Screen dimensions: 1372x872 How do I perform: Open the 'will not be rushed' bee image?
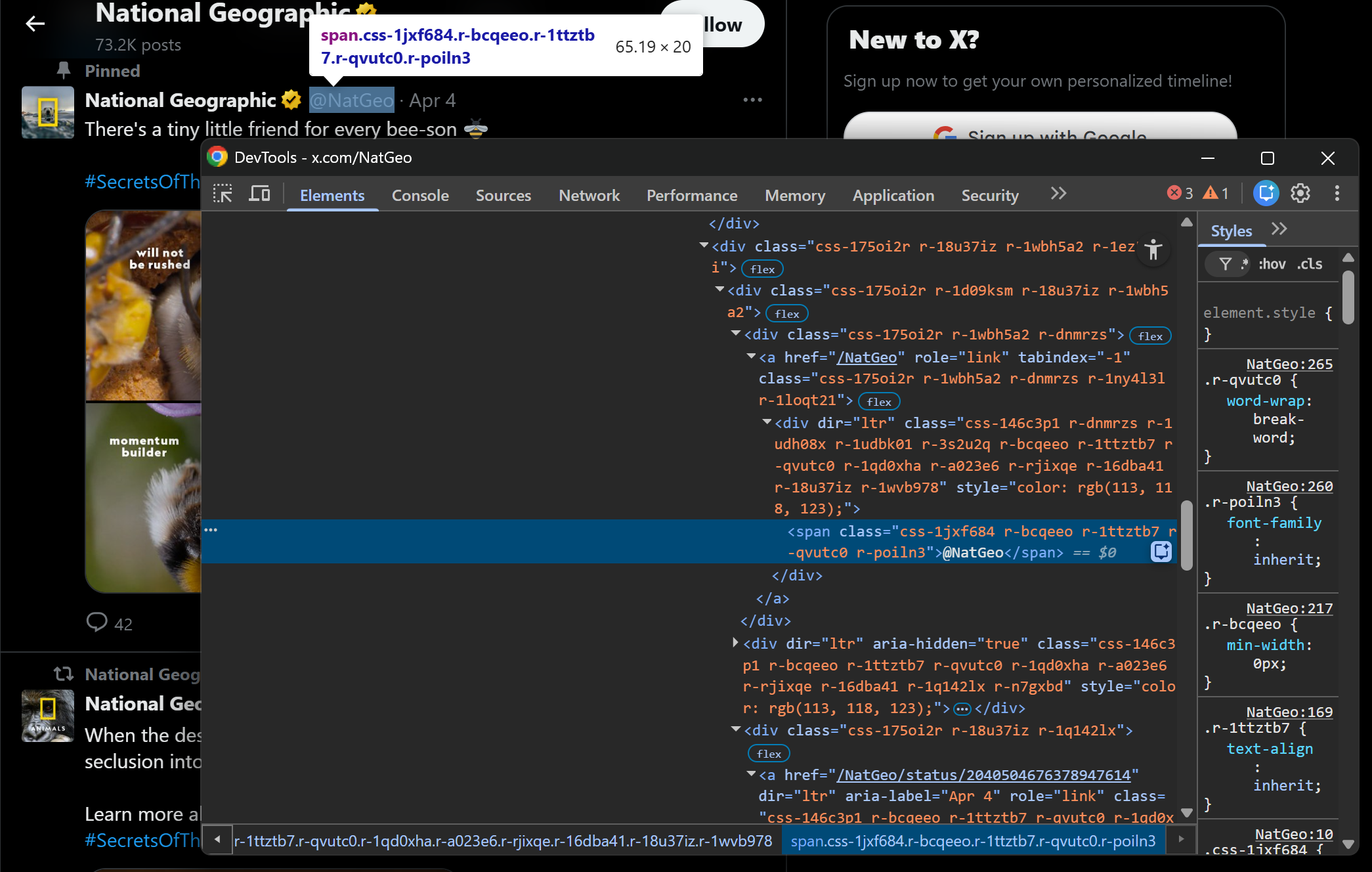[x=143, y=306]
